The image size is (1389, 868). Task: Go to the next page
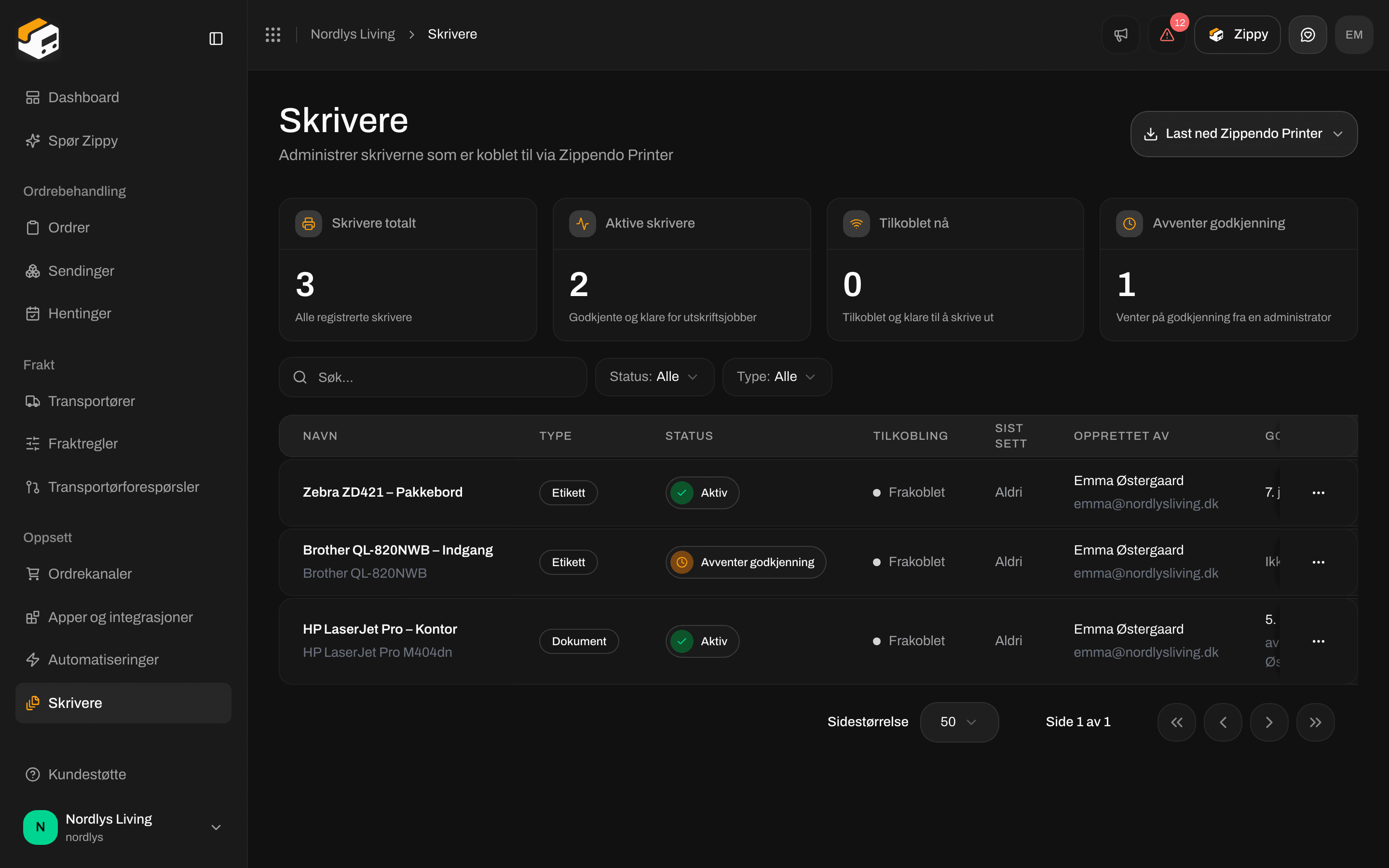[x=1269, y=722]
